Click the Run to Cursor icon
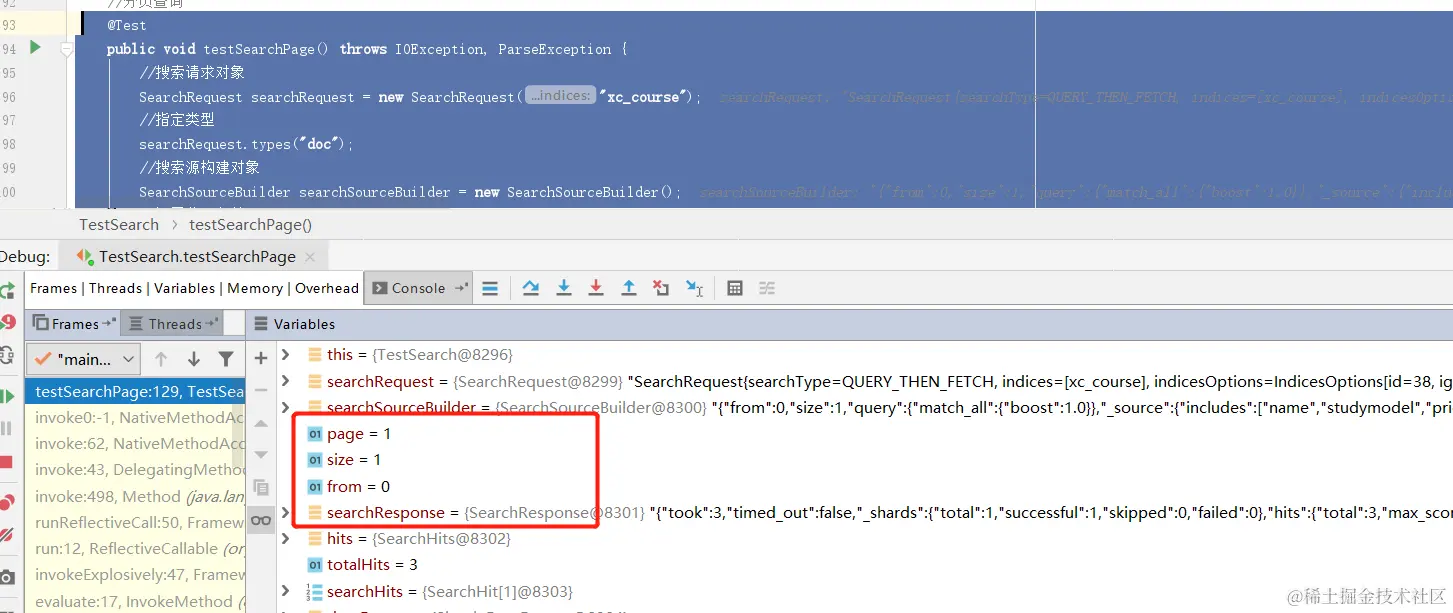This screenshot has height=613, width=1453. click(x=695, y=288)
